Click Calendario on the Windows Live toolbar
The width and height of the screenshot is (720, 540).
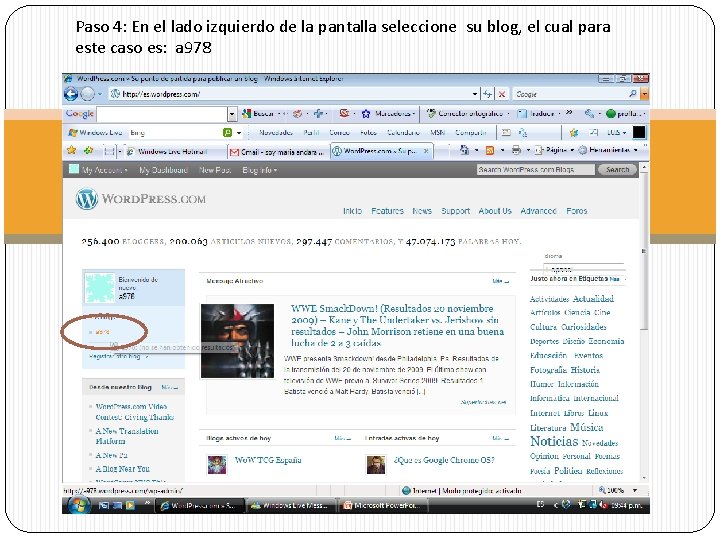[x=404, y=133]
